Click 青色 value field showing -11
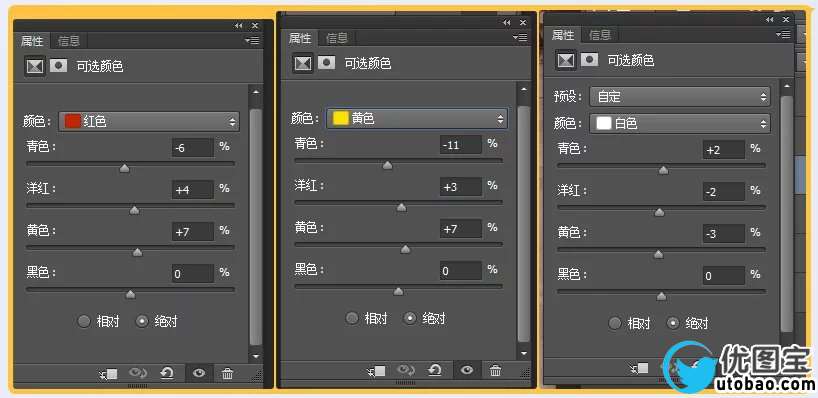Viewport: 818px width, 398px height. (461, 144)
